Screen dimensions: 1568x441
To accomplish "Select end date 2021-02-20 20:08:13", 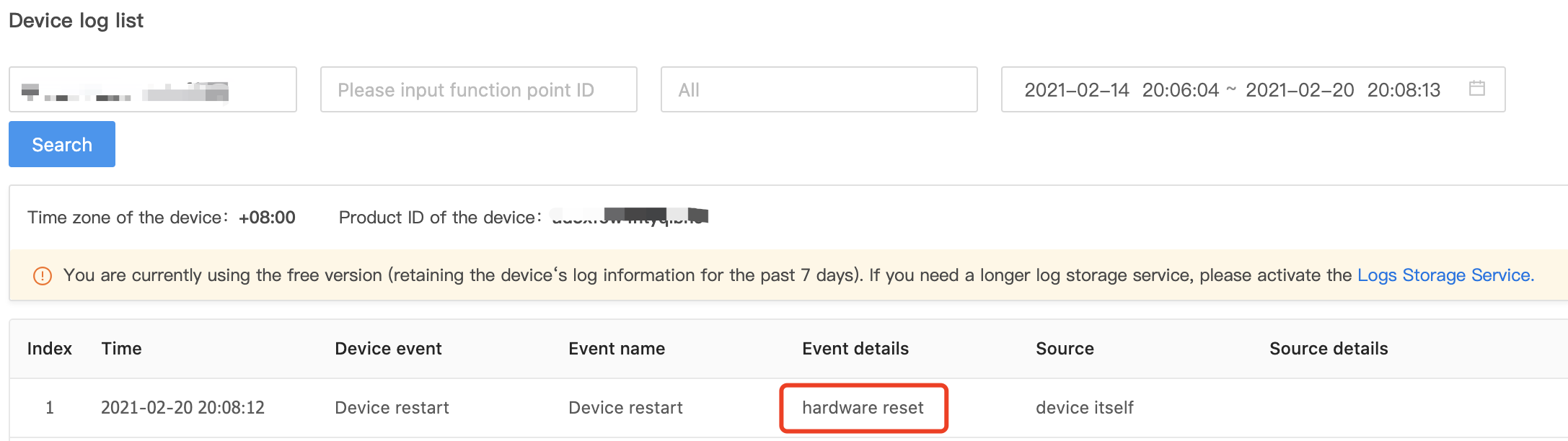I will [1343, 90].
